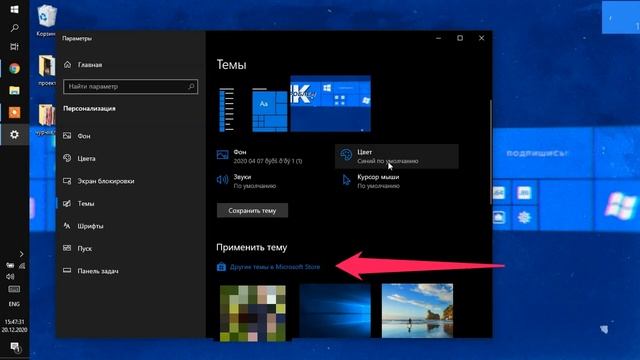
Task: Click the Пуск tiles icon in sidebar
Action: click(x=67, y=248)
